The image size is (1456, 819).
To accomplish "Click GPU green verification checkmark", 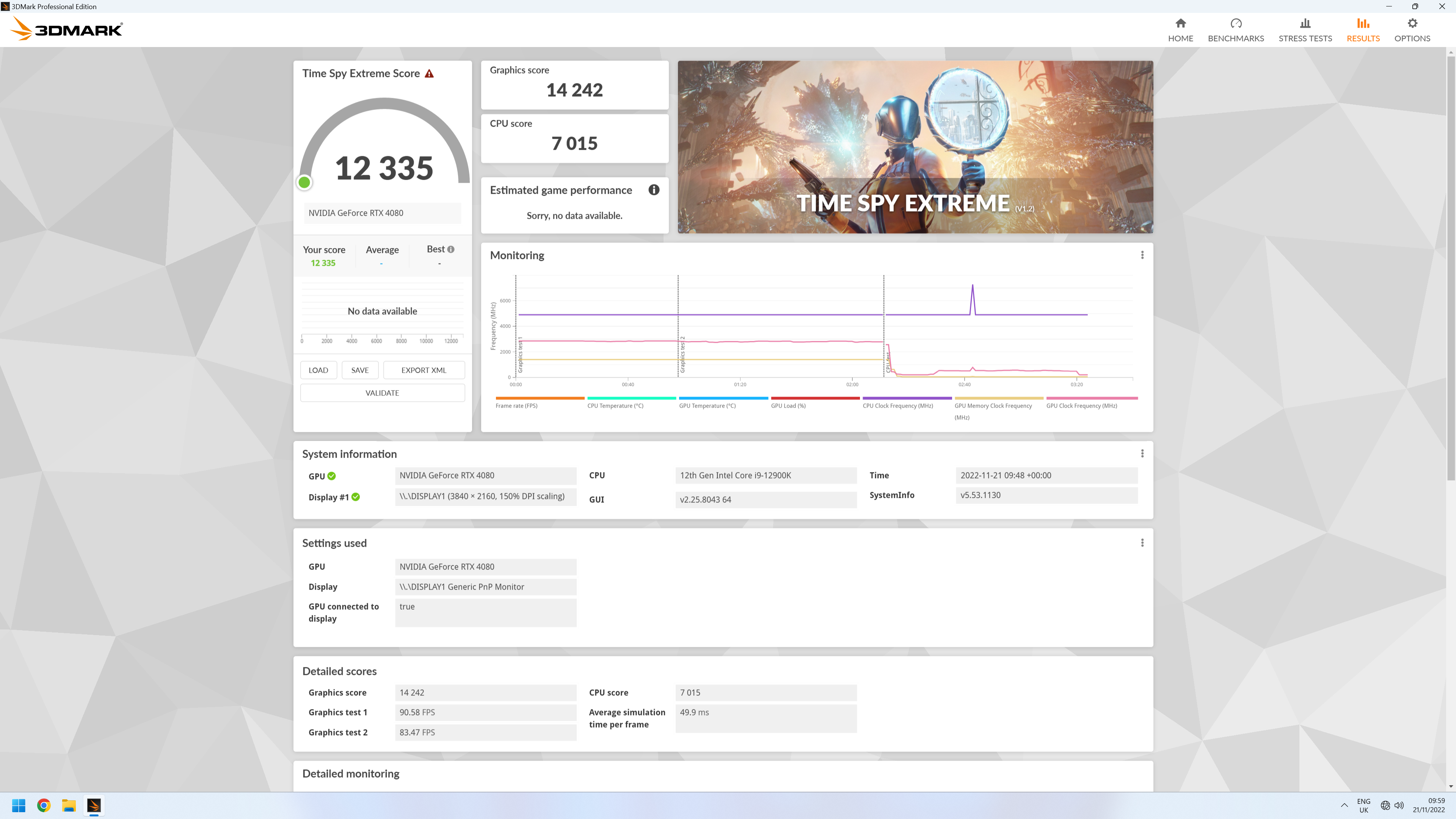I will pos(332,476).
